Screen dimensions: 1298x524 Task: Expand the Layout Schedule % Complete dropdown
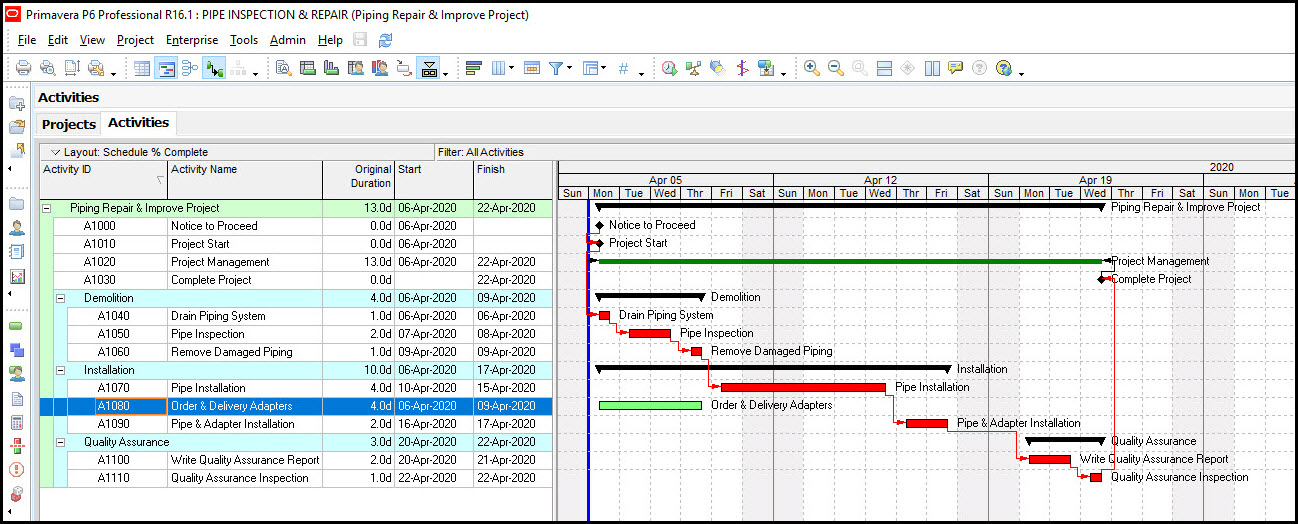[55, 152]
